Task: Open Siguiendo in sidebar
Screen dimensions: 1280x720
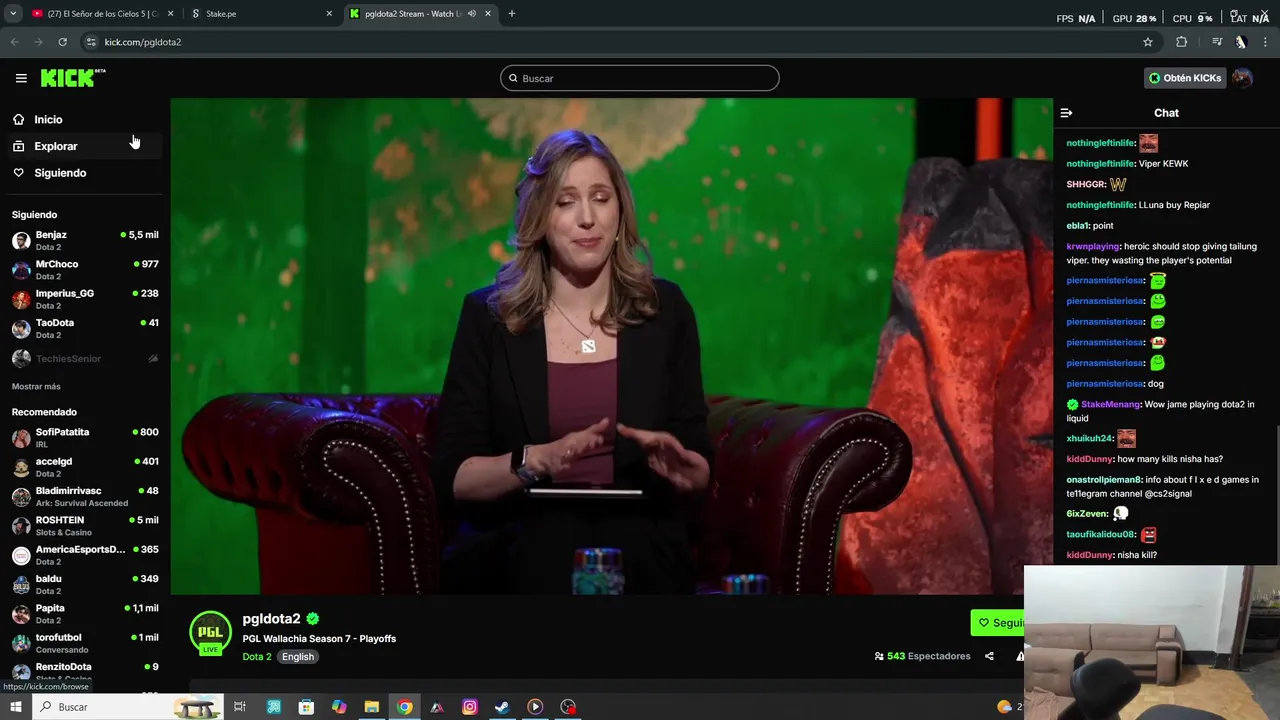Action: (x=60, y=173)
